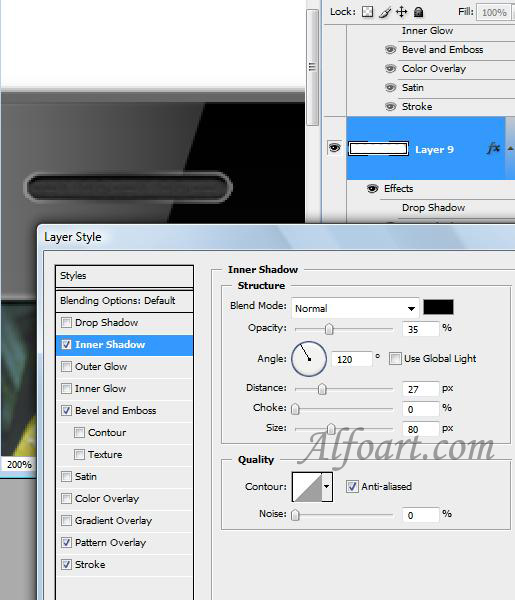Click the Angle dial control
This screenshot has height=600, width=515.
point(309,359)
